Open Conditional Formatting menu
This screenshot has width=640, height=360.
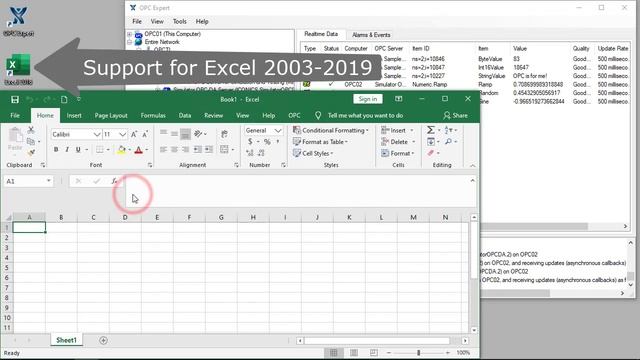(331, 130)
